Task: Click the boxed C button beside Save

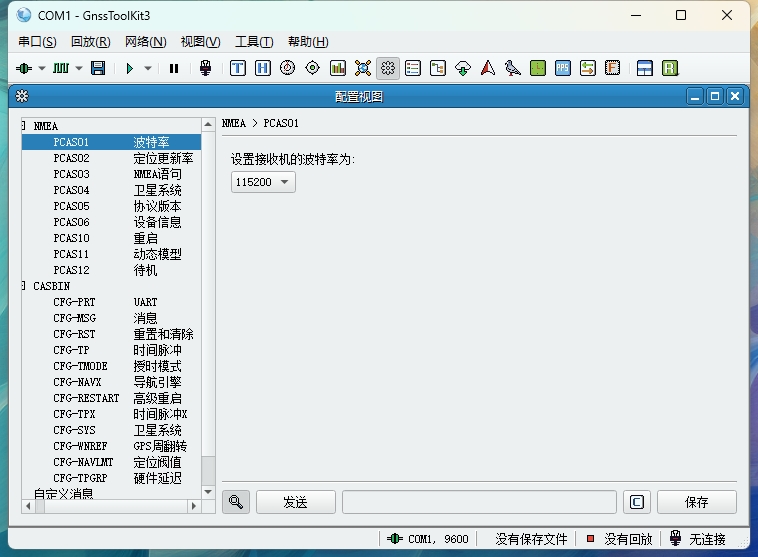Action: 637,502
